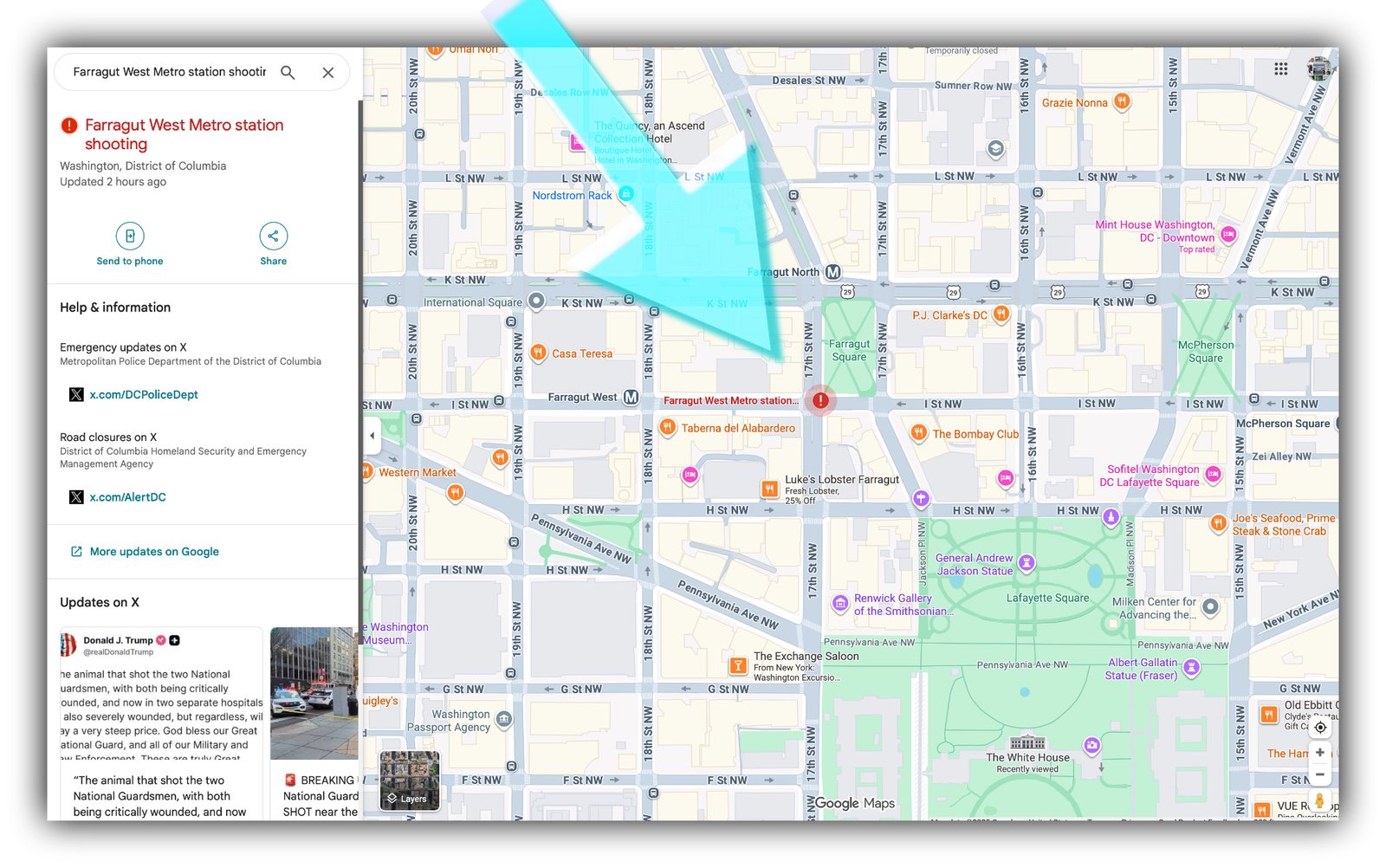Select the Farragut West Metro station icon
This screenshot has width=1386, height=868.
[631, 398]
